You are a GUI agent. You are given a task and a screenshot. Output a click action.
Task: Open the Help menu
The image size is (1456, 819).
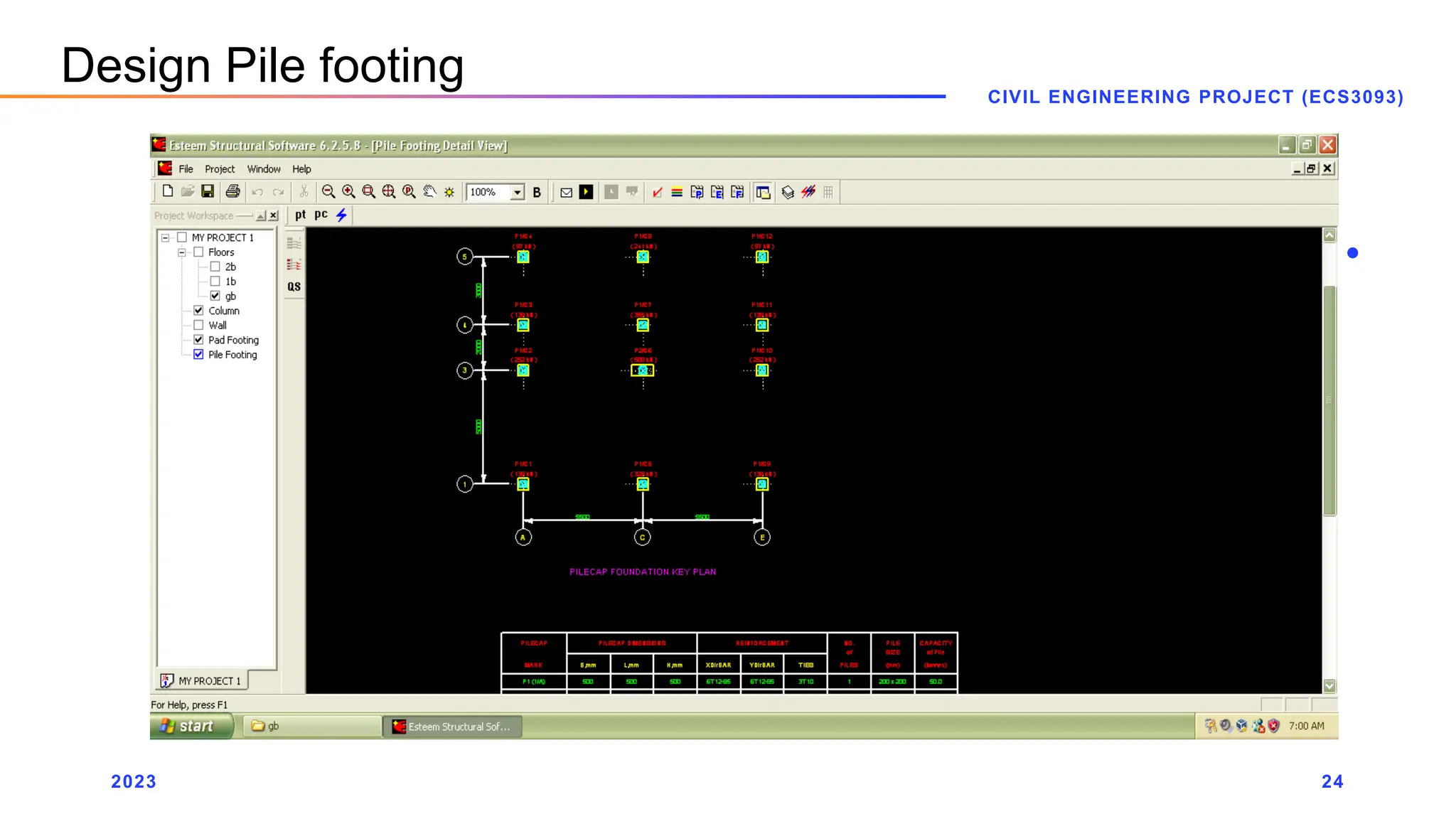coord(301,169)
